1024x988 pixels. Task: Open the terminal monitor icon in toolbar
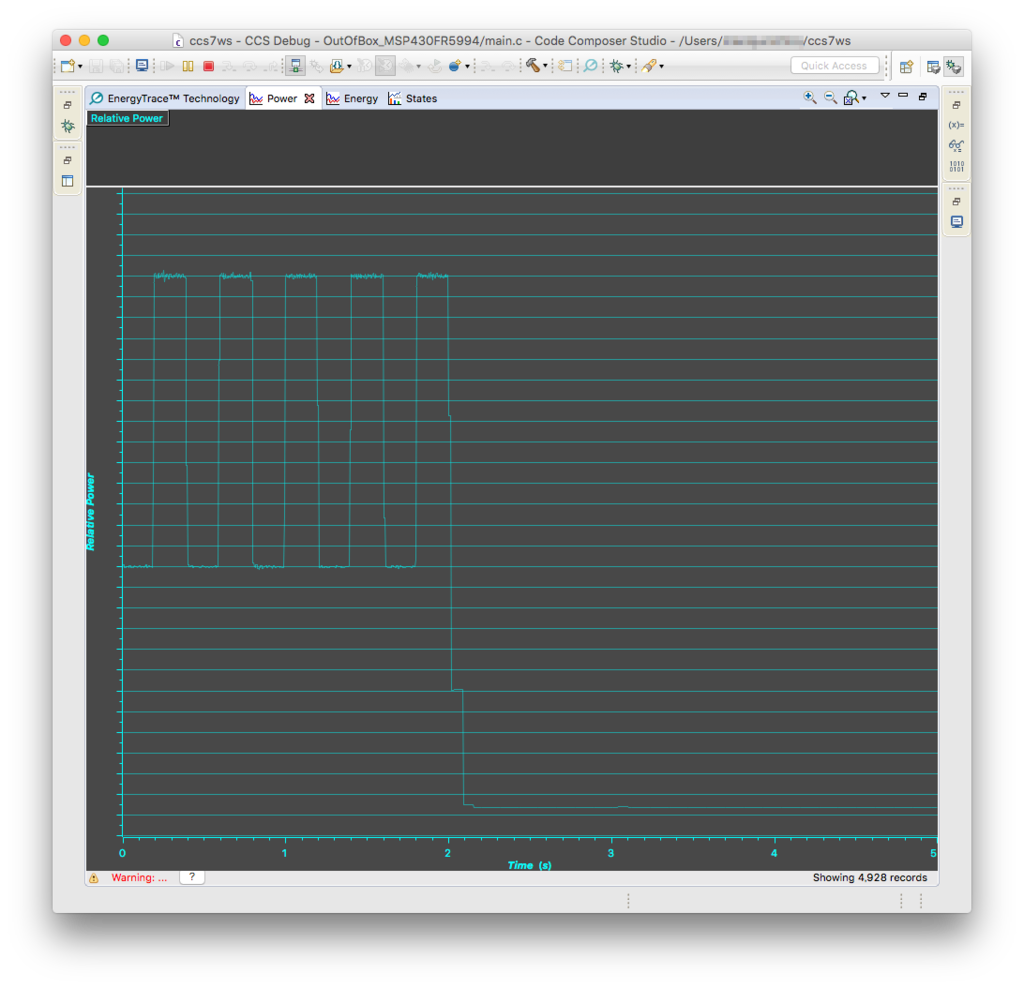coord(142,65)
